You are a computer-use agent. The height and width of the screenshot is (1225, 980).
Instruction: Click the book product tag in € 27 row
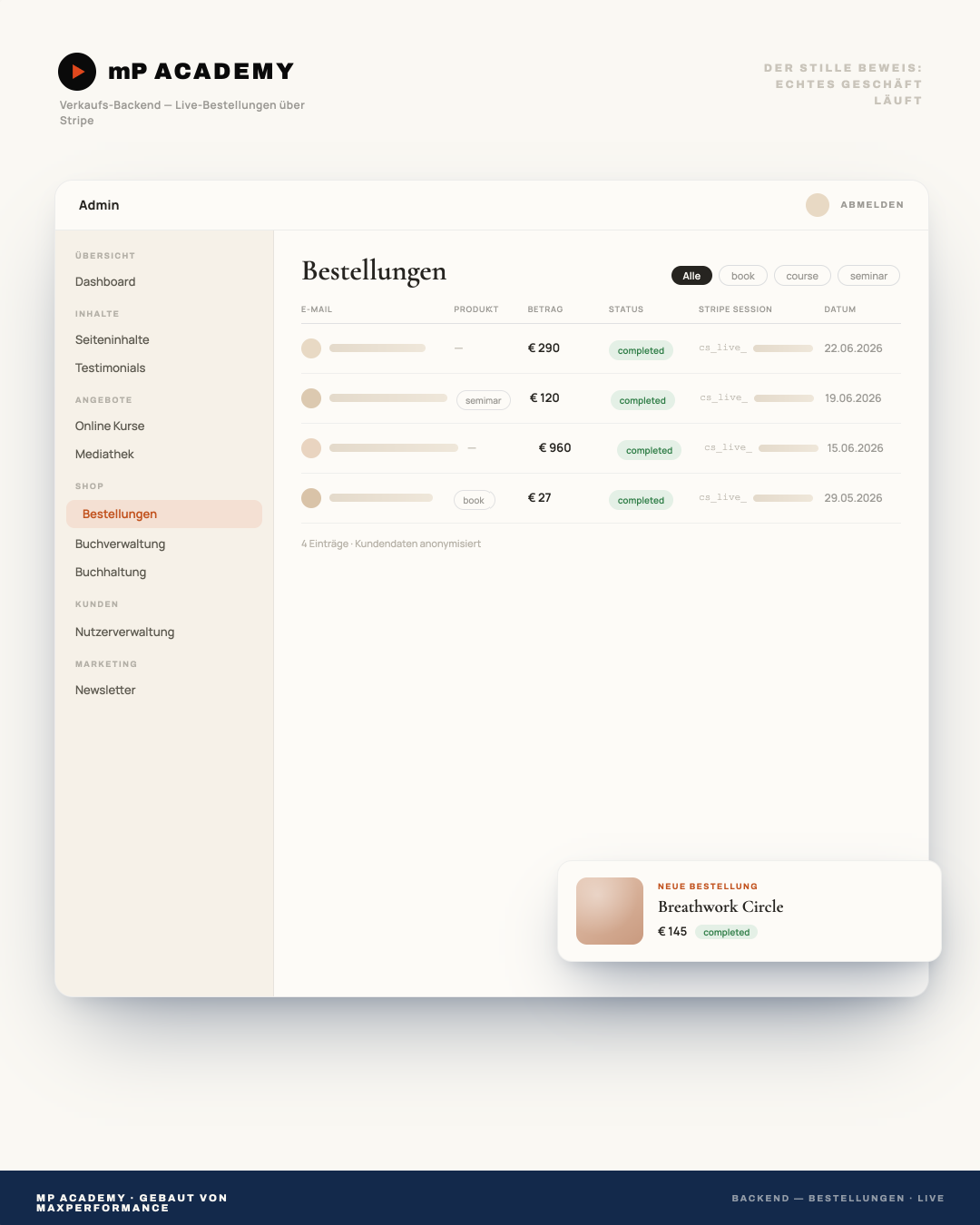click(x=474, y=500)
